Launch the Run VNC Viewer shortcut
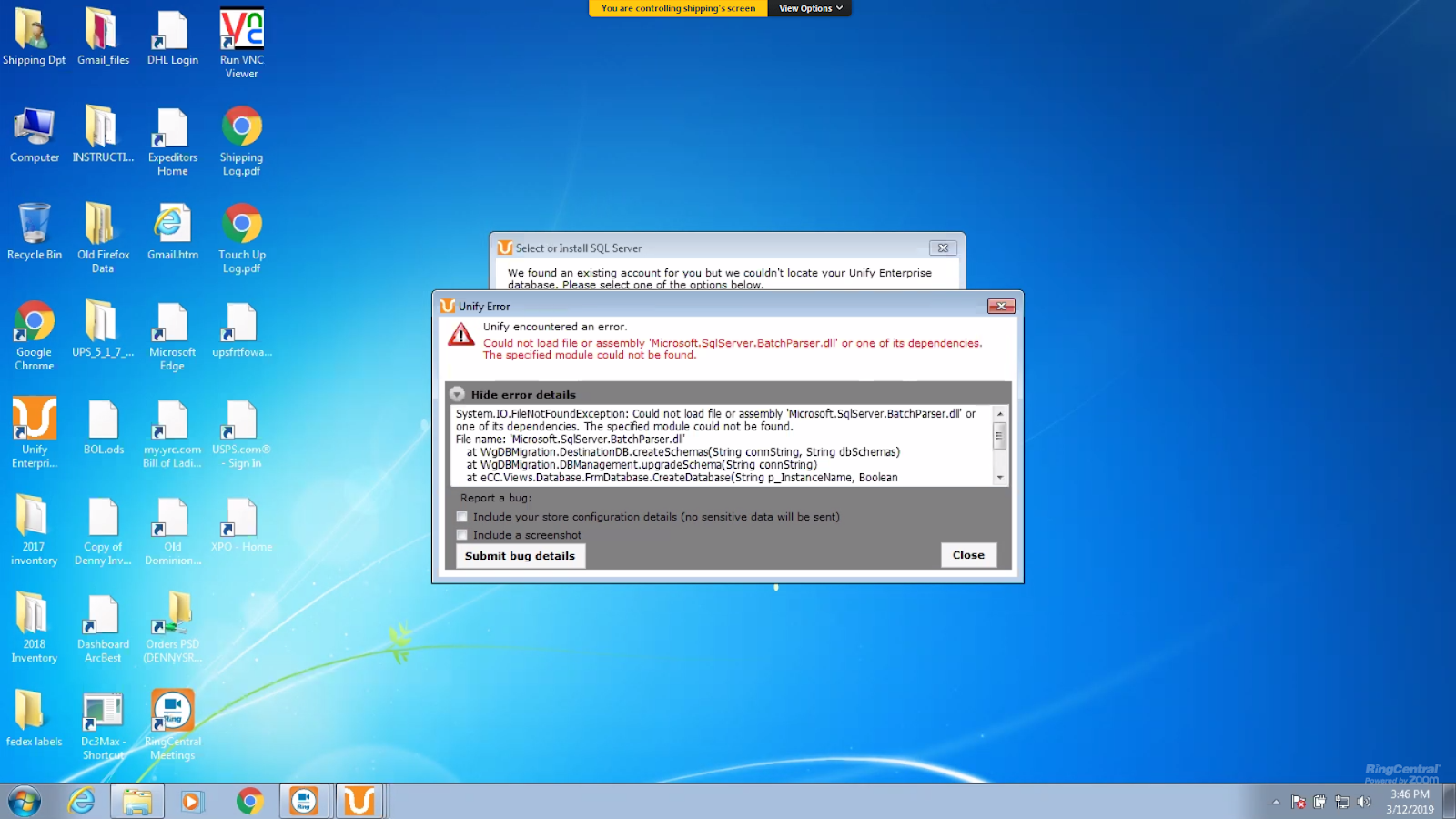This screenshot has height=819, width=1456. coord(241,43)
